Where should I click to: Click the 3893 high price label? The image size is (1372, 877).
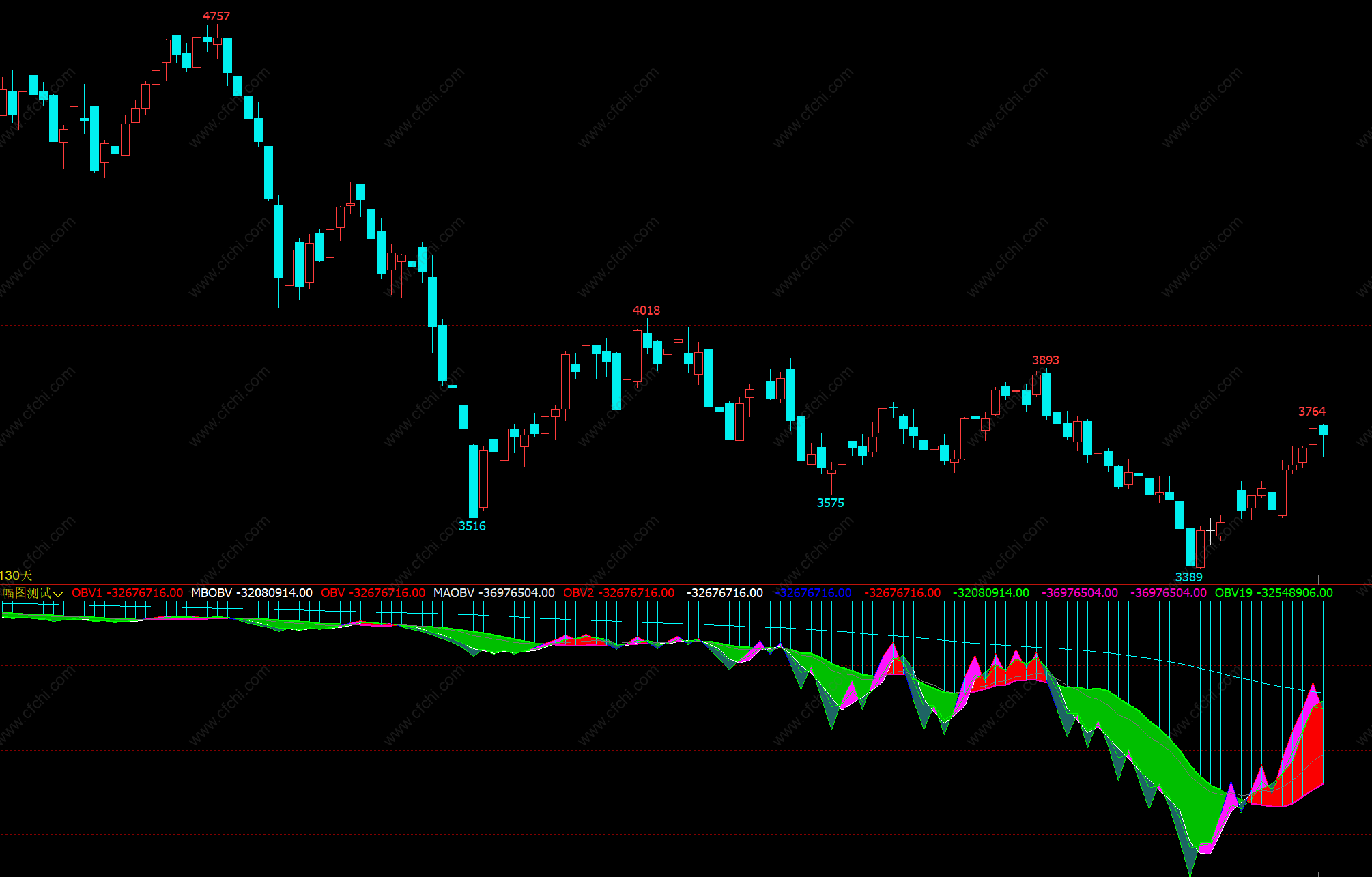(1045, 360)
